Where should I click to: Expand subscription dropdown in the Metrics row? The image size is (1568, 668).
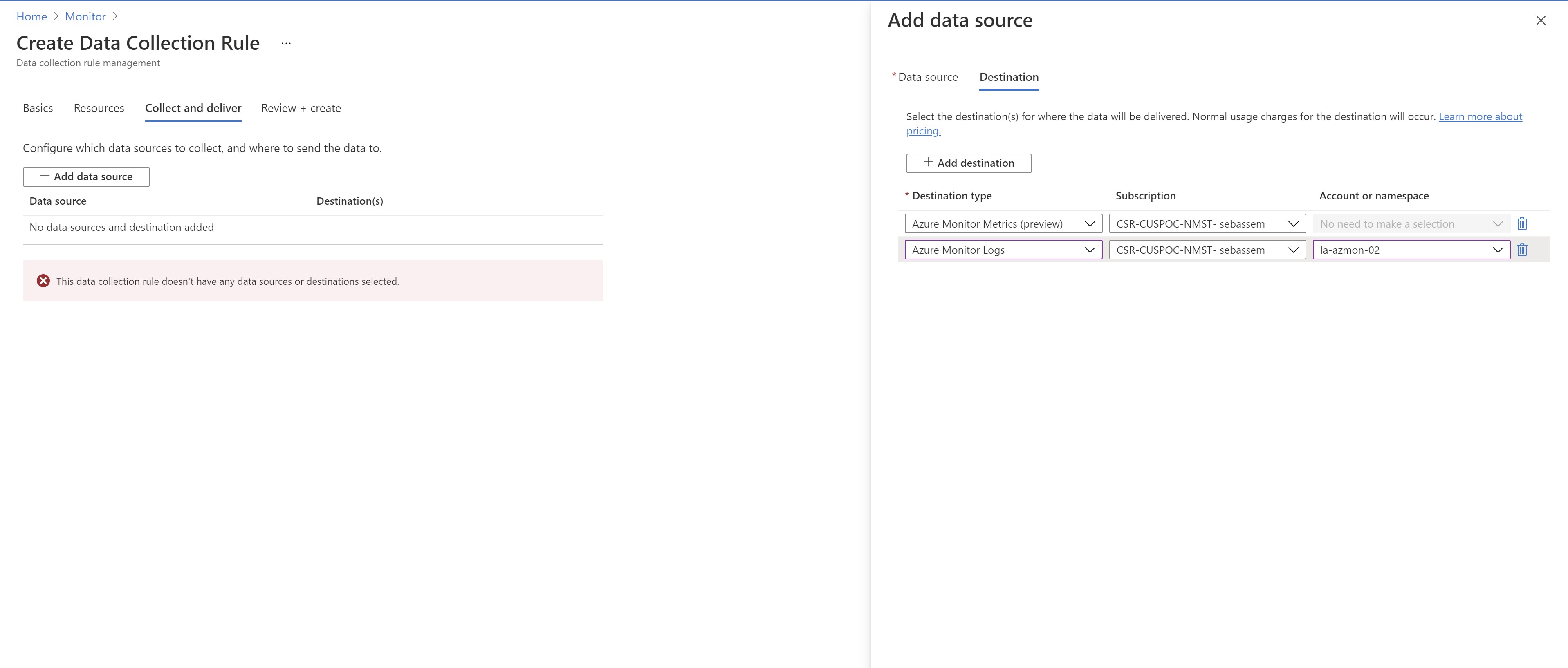point(1207,224)
